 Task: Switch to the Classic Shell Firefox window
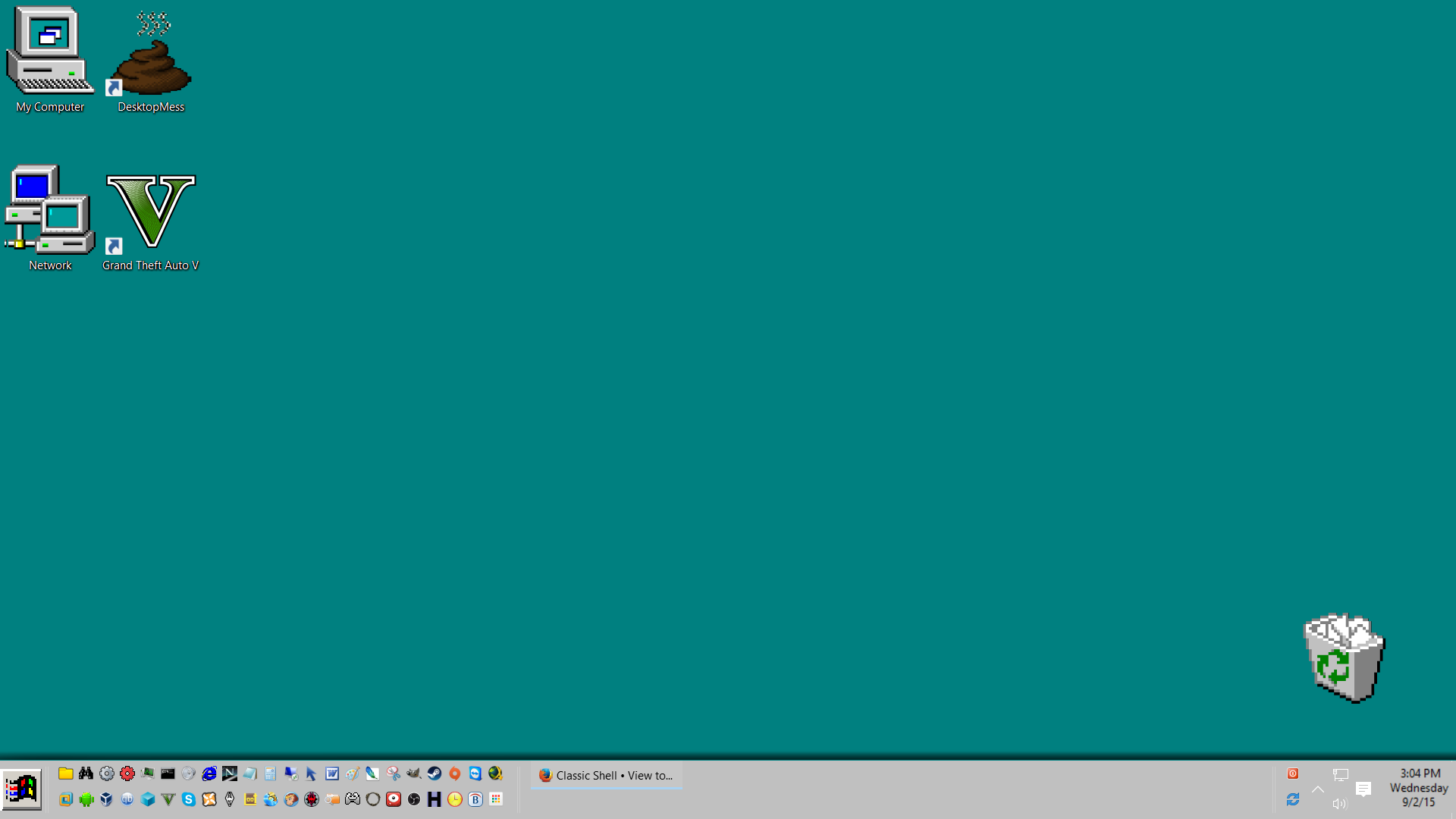[x=606, y=775]
